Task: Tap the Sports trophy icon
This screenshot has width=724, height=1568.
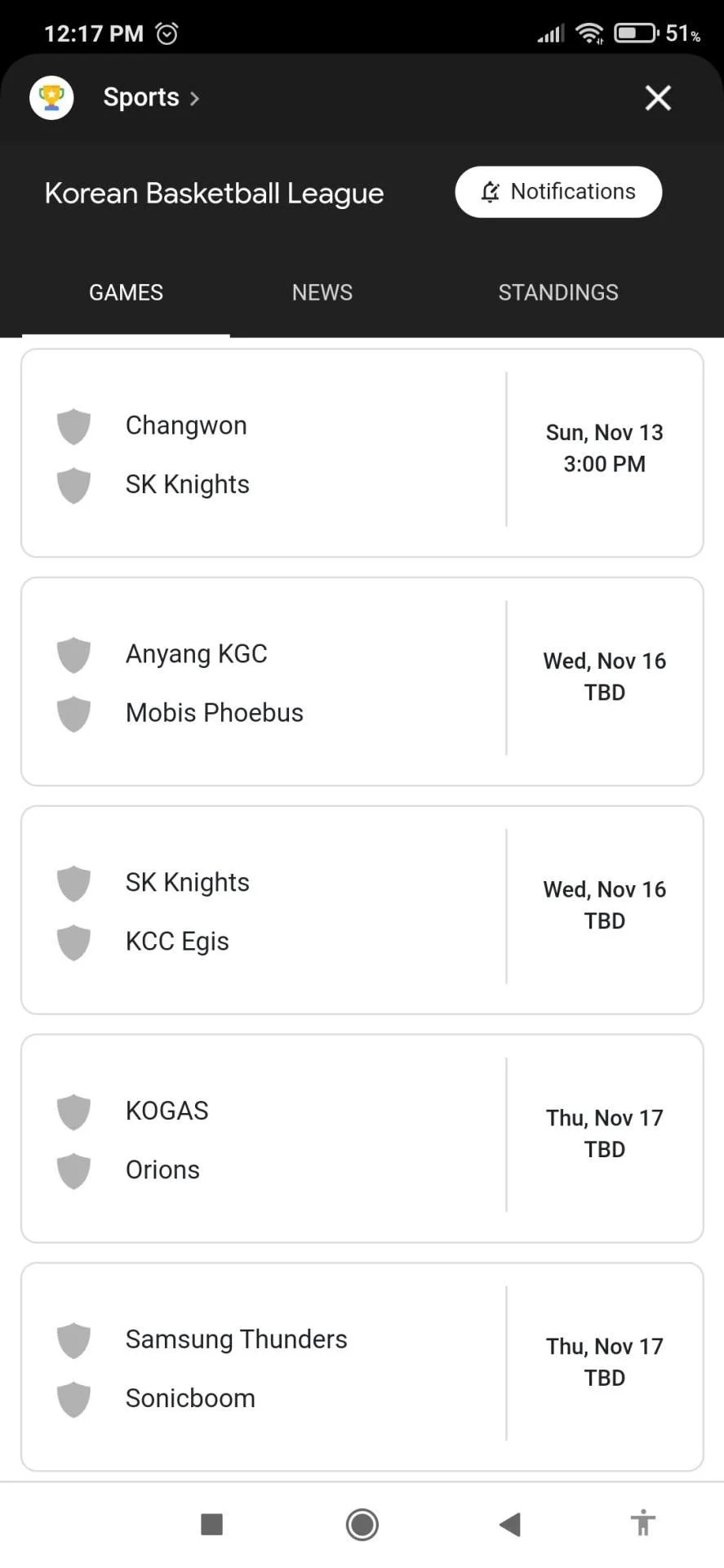Action: 51,98
